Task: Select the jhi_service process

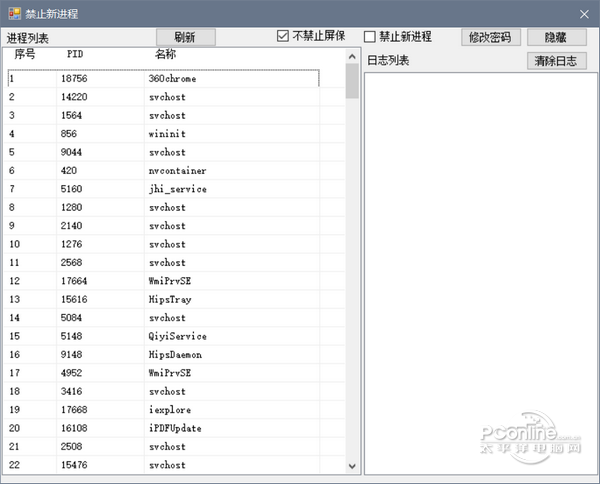Action: click(163, 189)
